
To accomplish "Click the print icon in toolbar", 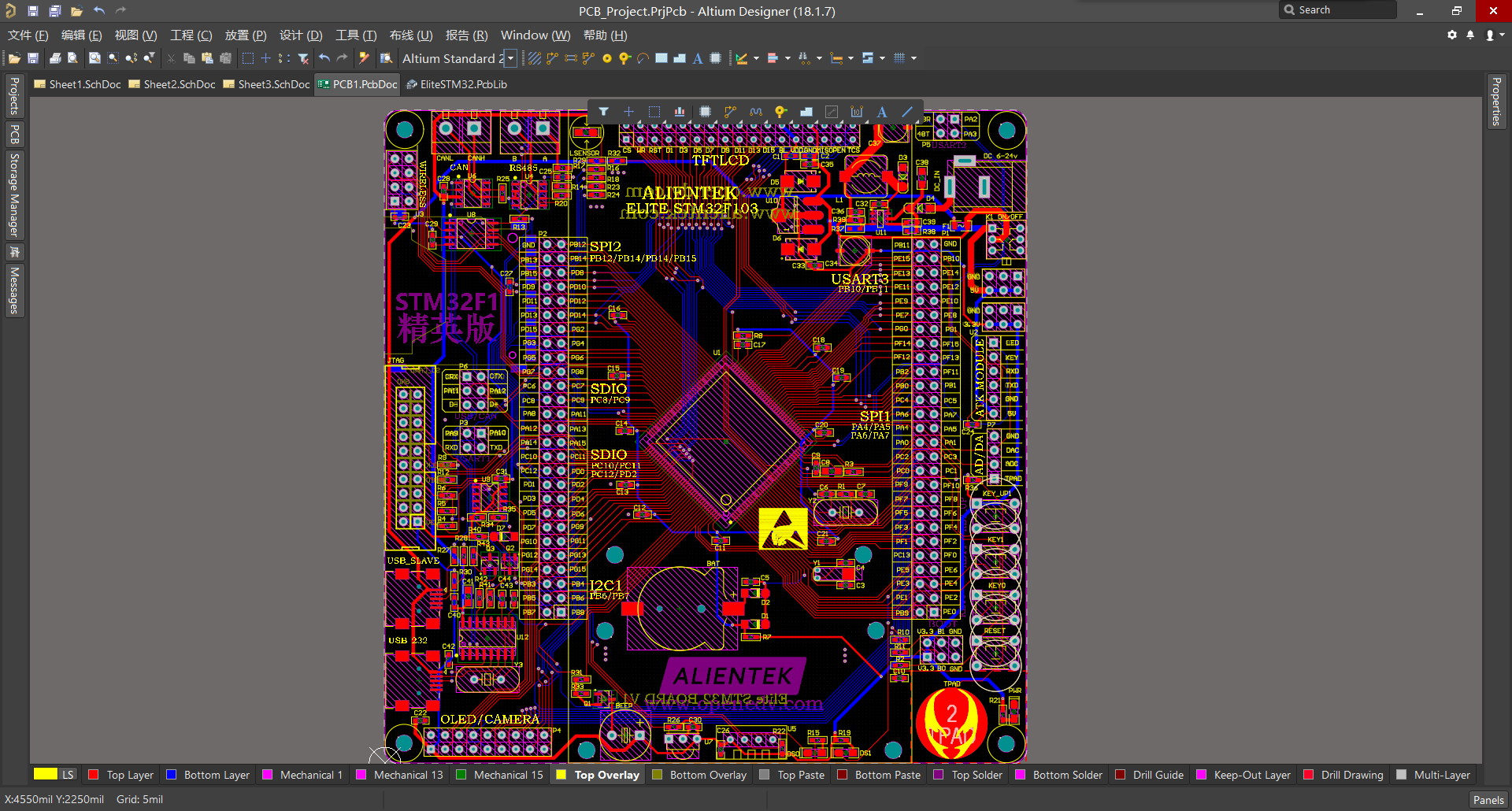I will click(55, 58).
